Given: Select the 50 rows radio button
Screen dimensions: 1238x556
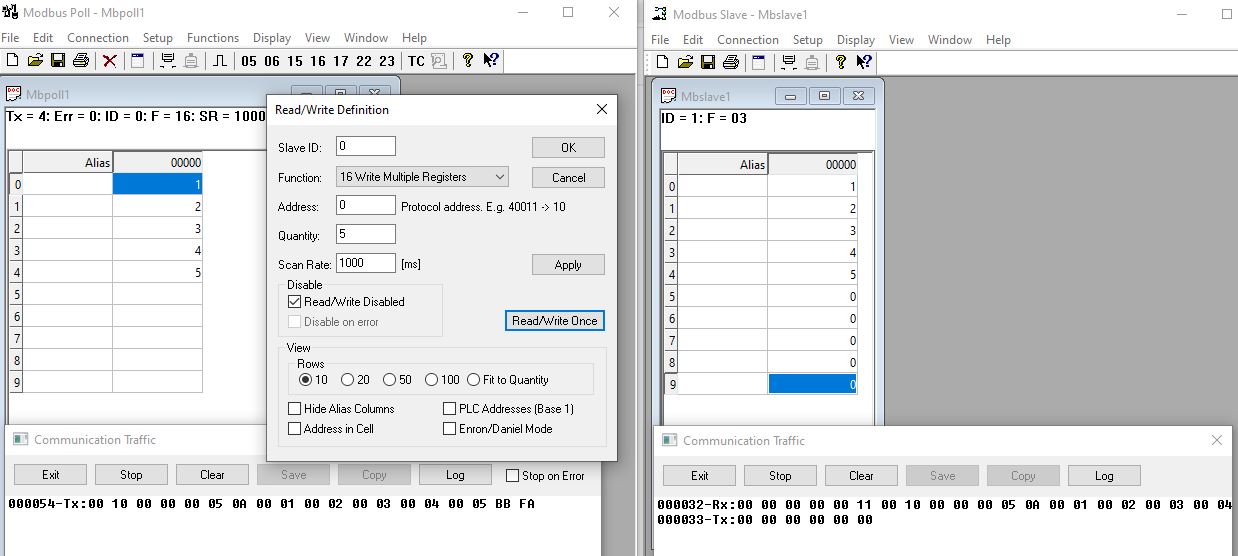Looking at the screenshot, I should point(390,380).
